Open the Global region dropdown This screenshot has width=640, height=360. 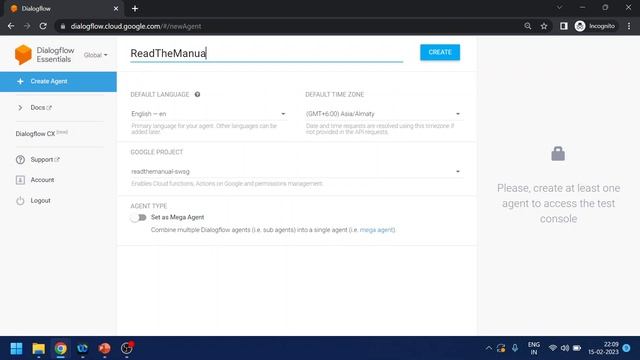click(96, 55)
